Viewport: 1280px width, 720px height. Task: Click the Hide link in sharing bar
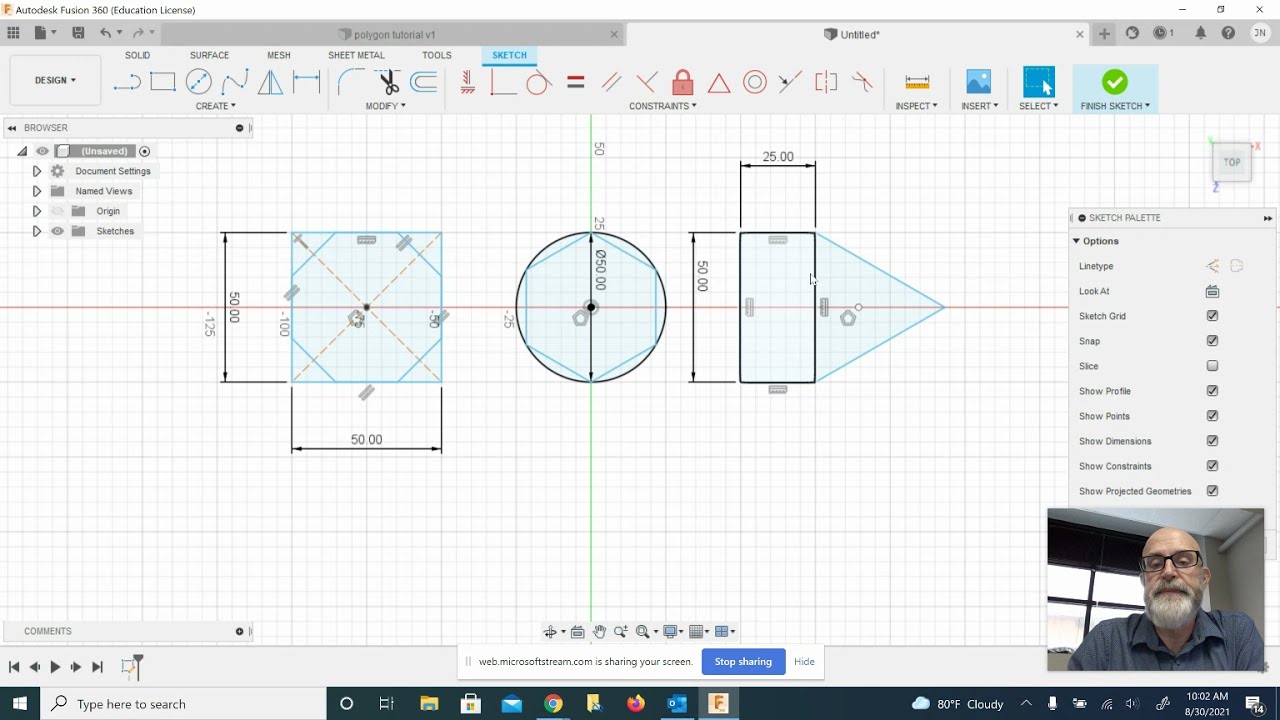click(804, 661)
